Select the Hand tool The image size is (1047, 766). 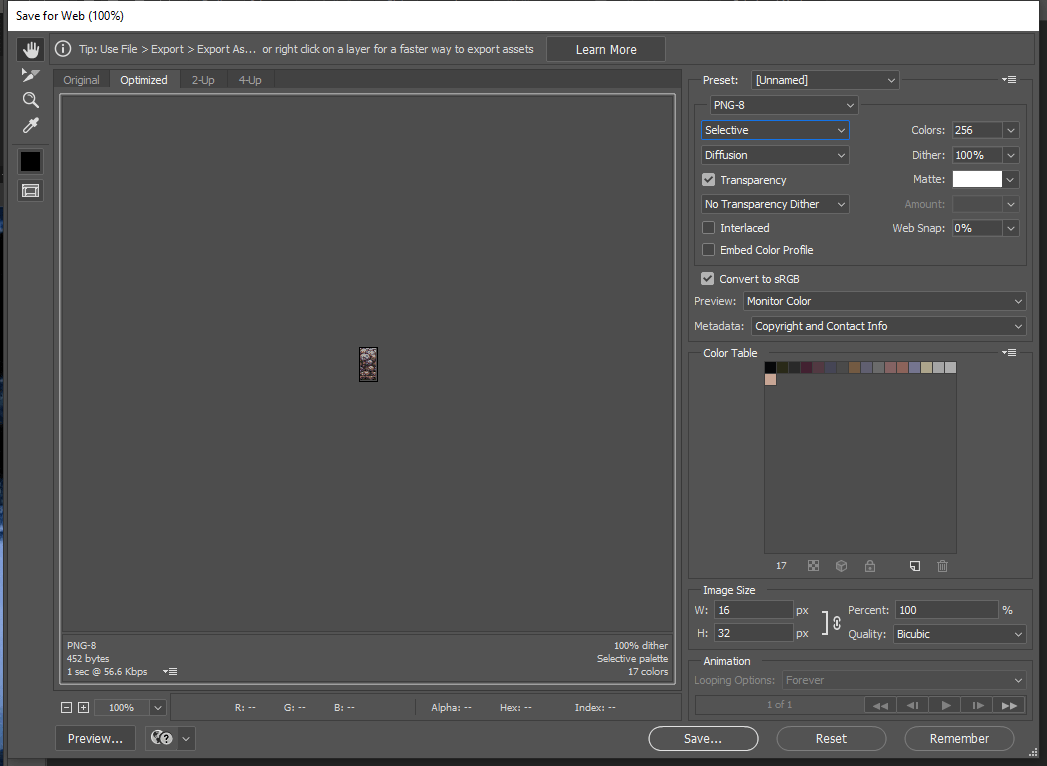coord(31,49)
